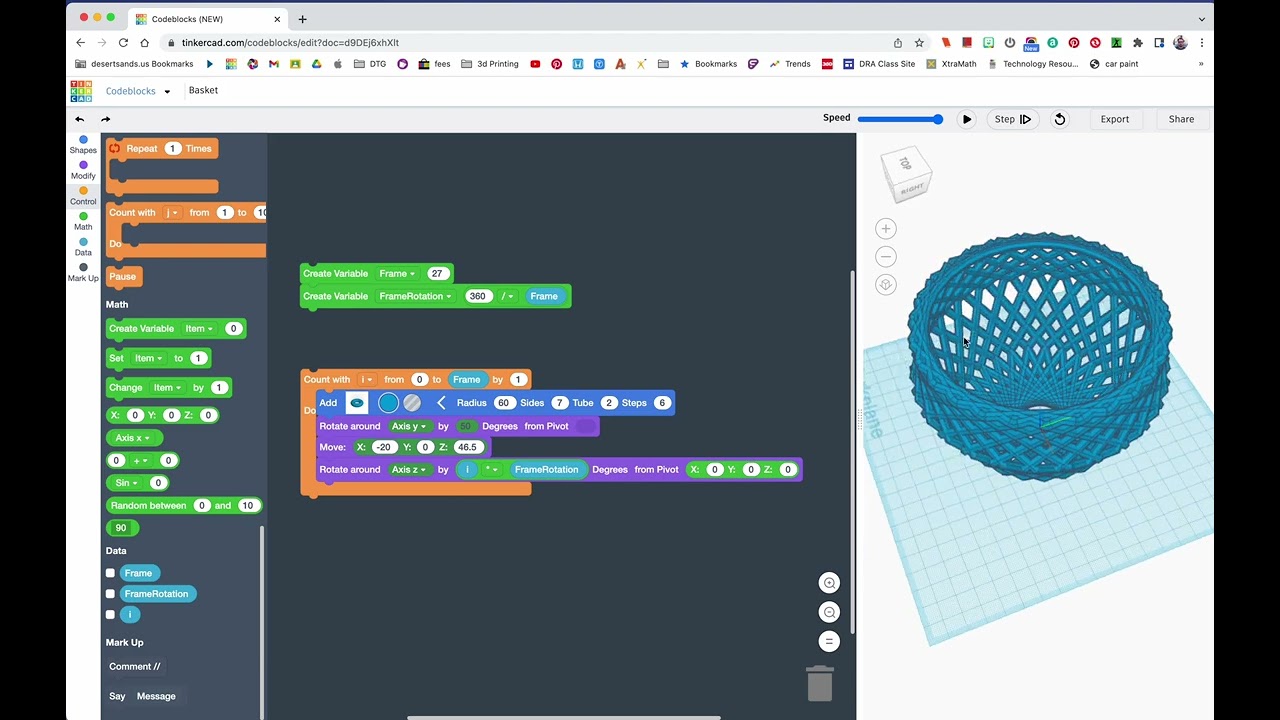This screenshot has height=720, width=1280.
Task: Toggle the FrameRotation variable checkbox
Action: click(x=110, y=594)
